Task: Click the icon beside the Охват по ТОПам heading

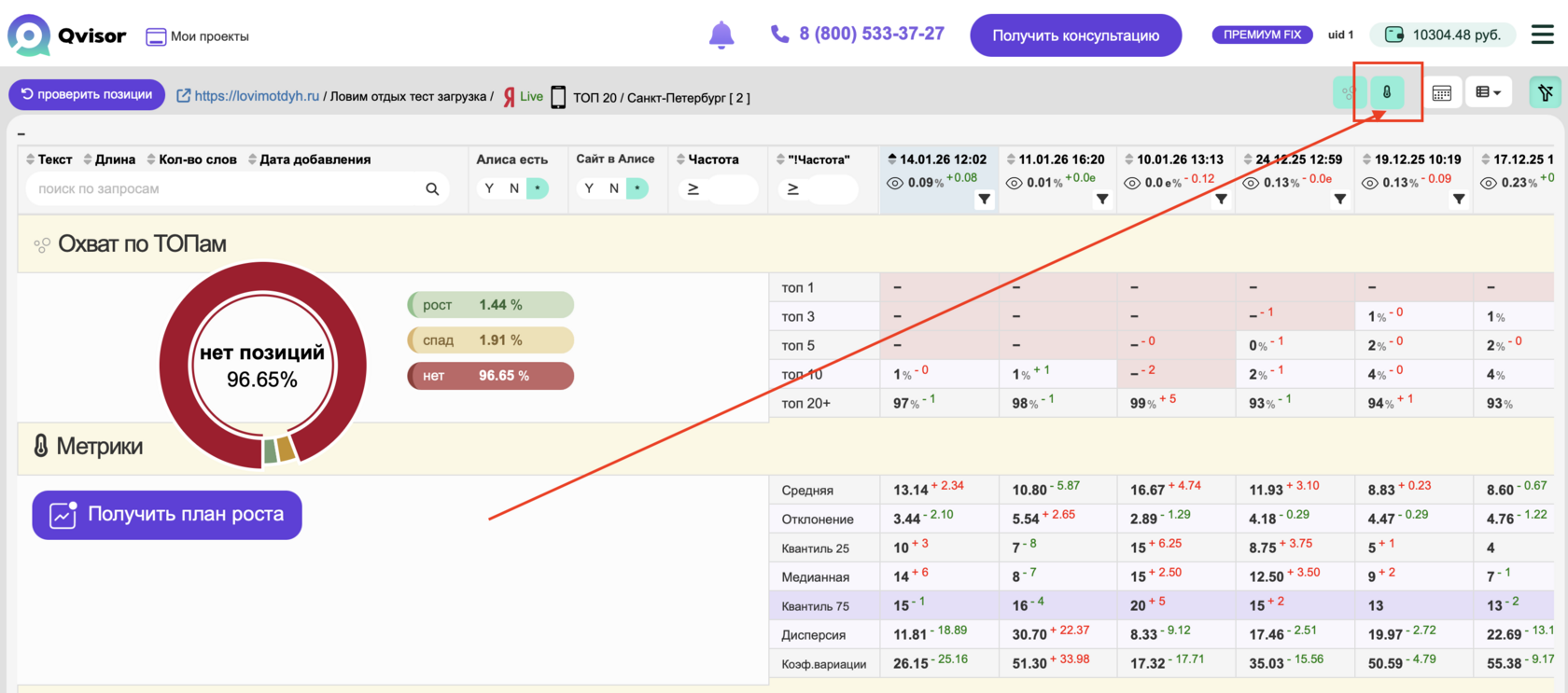Action: click(x=42, y=245)
